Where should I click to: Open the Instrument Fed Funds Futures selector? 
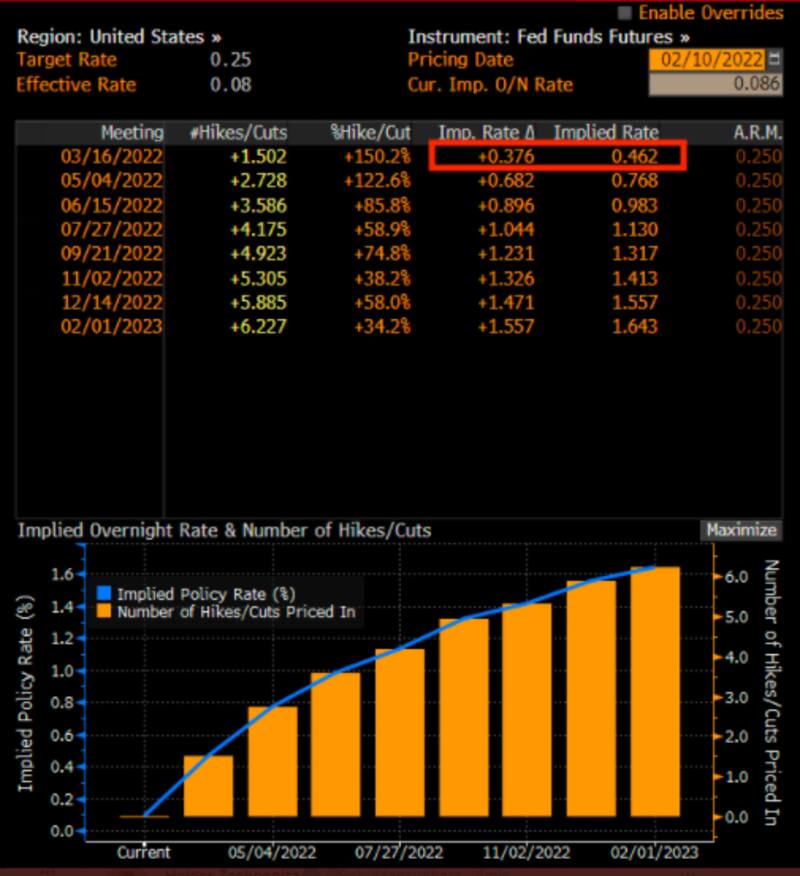[x=549, y=37]
